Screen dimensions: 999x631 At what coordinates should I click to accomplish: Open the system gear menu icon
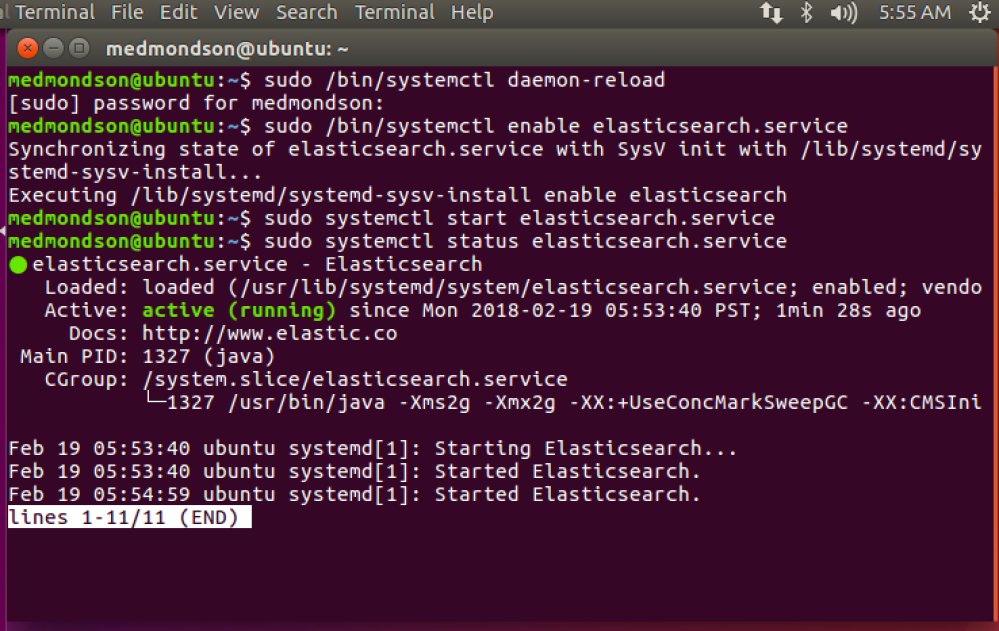coord(979,13)
